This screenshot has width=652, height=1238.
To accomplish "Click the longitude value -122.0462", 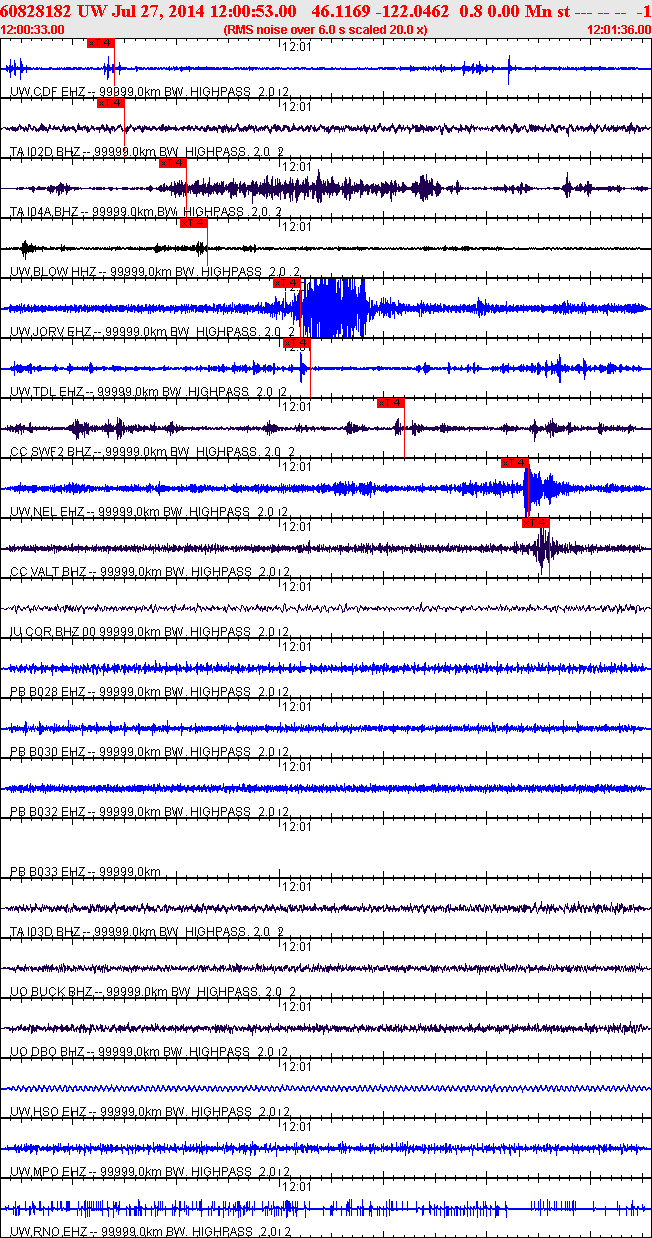I will click(x=415, y=10).
